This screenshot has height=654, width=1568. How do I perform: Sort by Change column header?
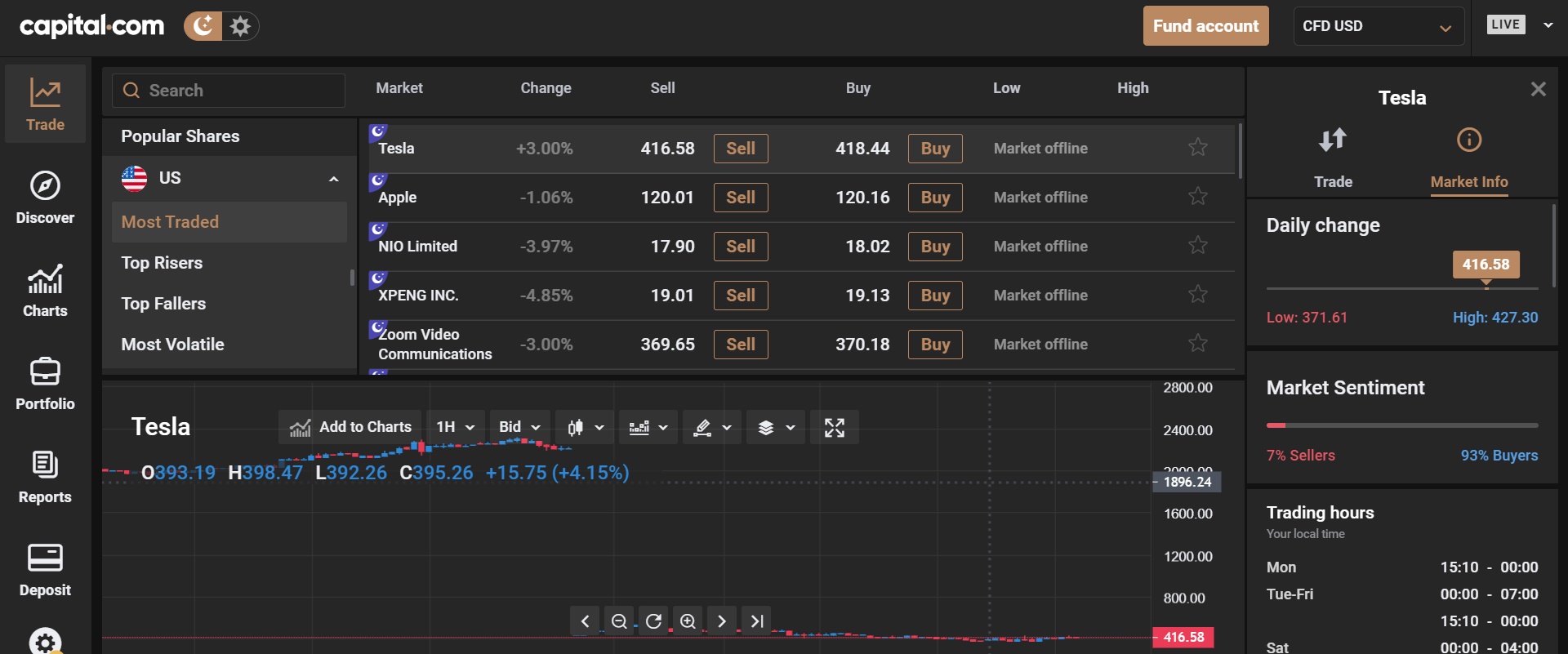coord(546,88)
